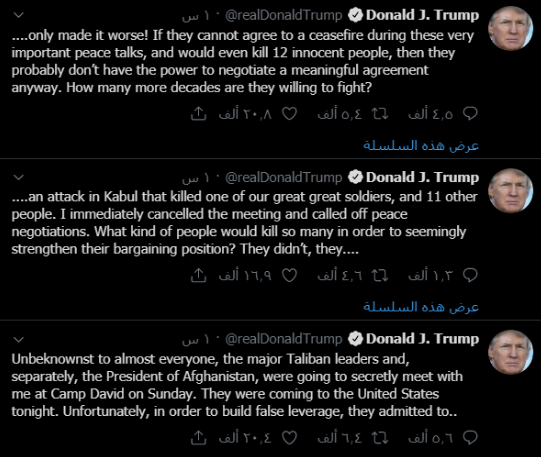The image size is (541, 457).
Task: Open Donald J. Trump name on Camp David tweet
Action: tap(422, 339)
